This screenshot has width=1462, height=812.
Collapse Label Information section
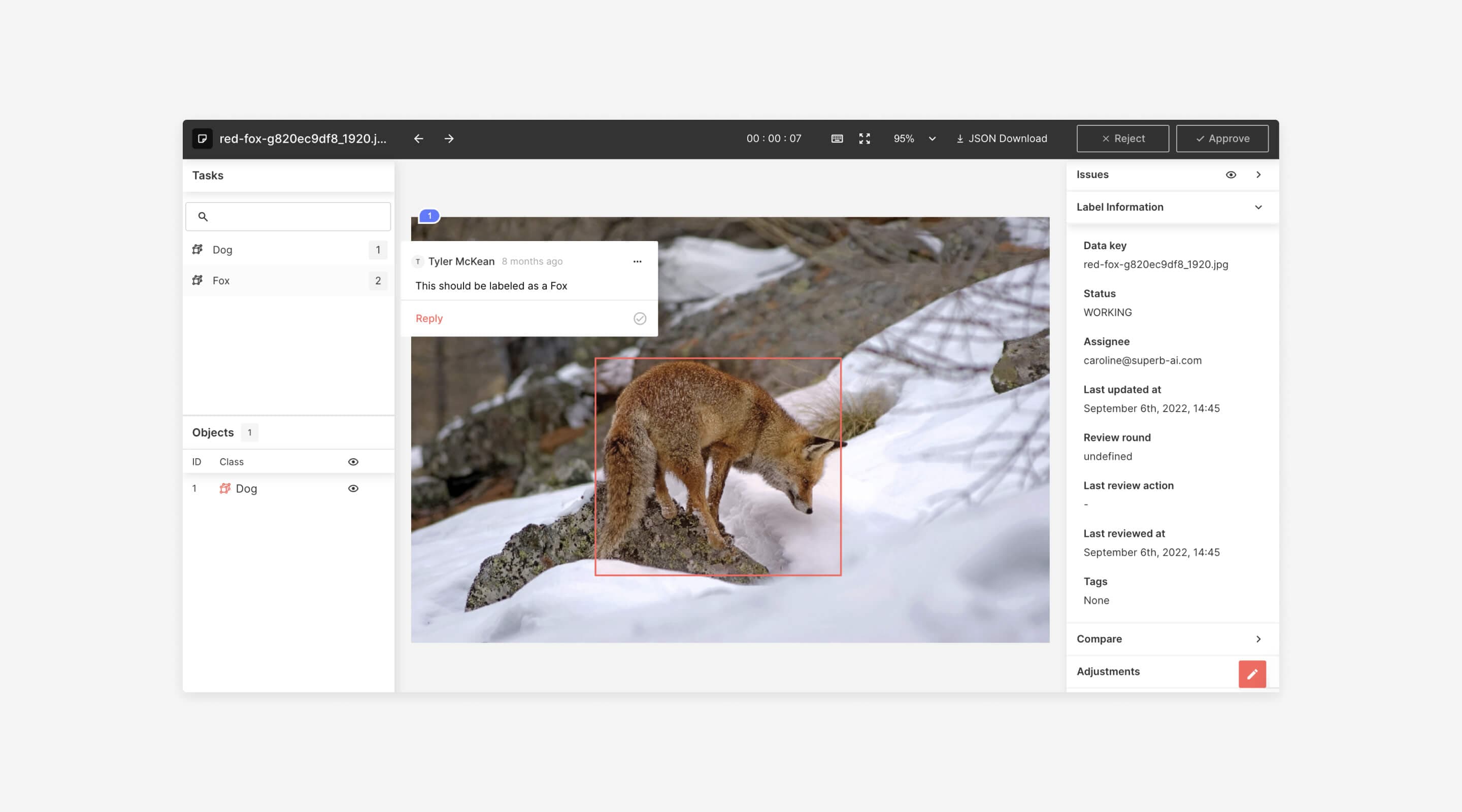coord(1258,207)
